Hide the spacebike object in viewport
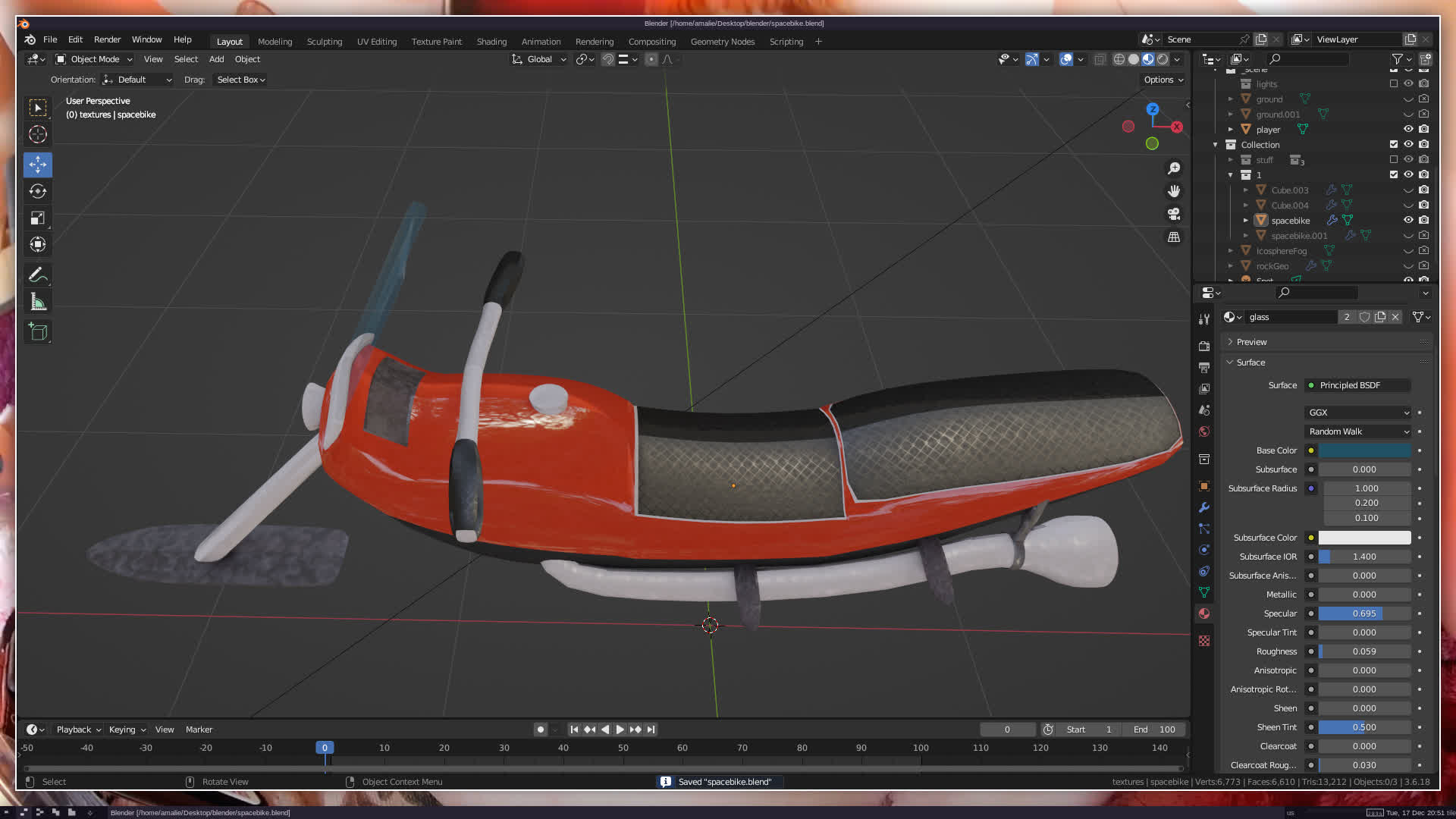 tap(1408, 220)
